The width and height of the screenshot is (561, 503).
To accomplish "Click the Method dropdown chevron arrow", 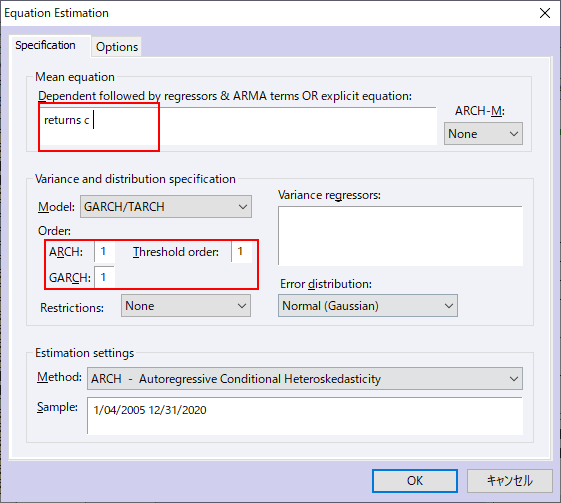I will tap(514, 379).
